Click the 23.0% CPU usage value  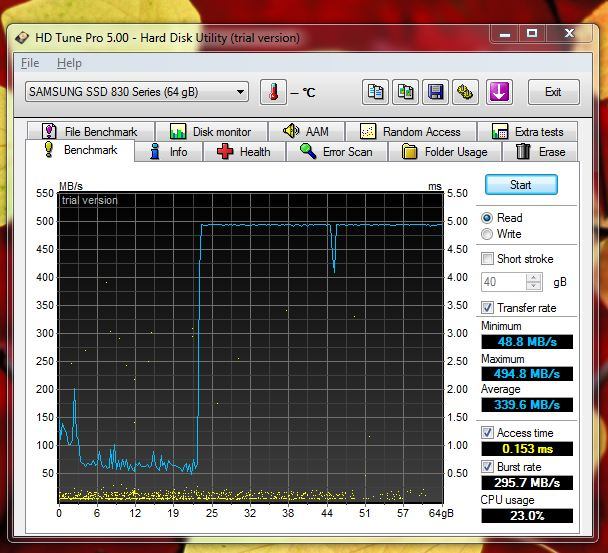[527, 516]
